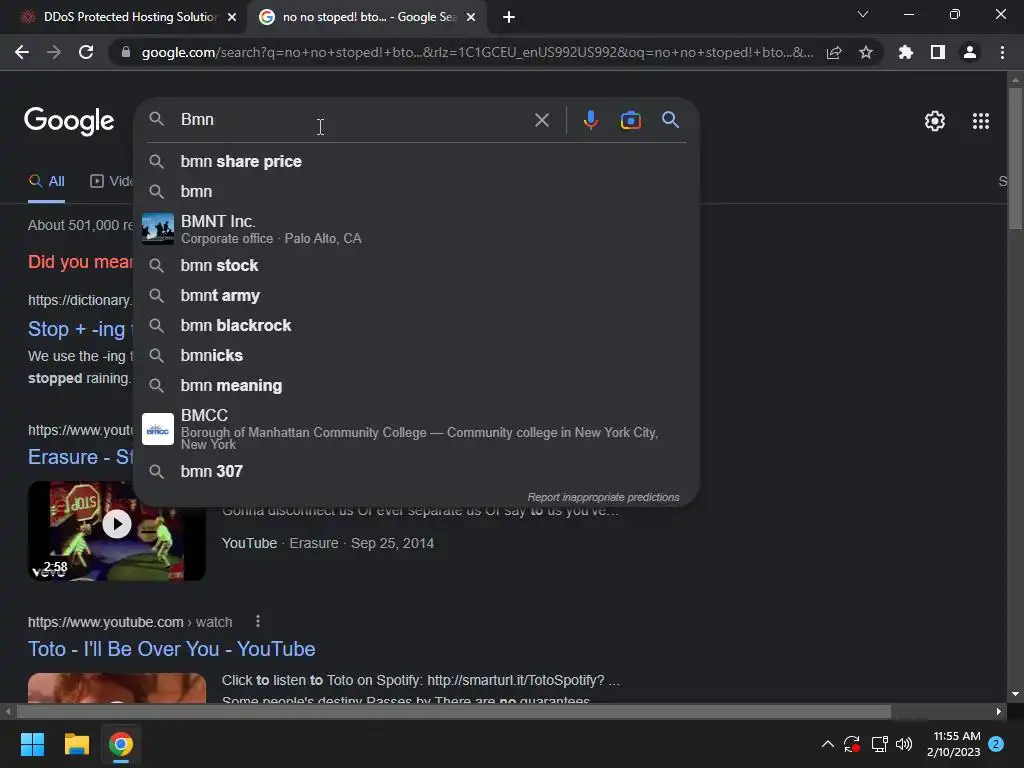Show hidden system tray icons
Image resolution: width=1024 pixels, height=768 pixels.
[x=827, y=744]
